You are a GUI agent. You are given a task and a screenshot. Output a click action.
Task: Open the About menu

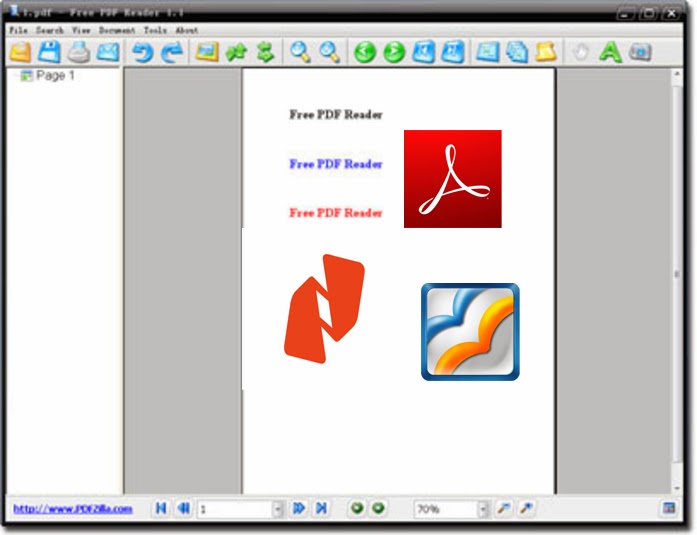coord(187,30)
